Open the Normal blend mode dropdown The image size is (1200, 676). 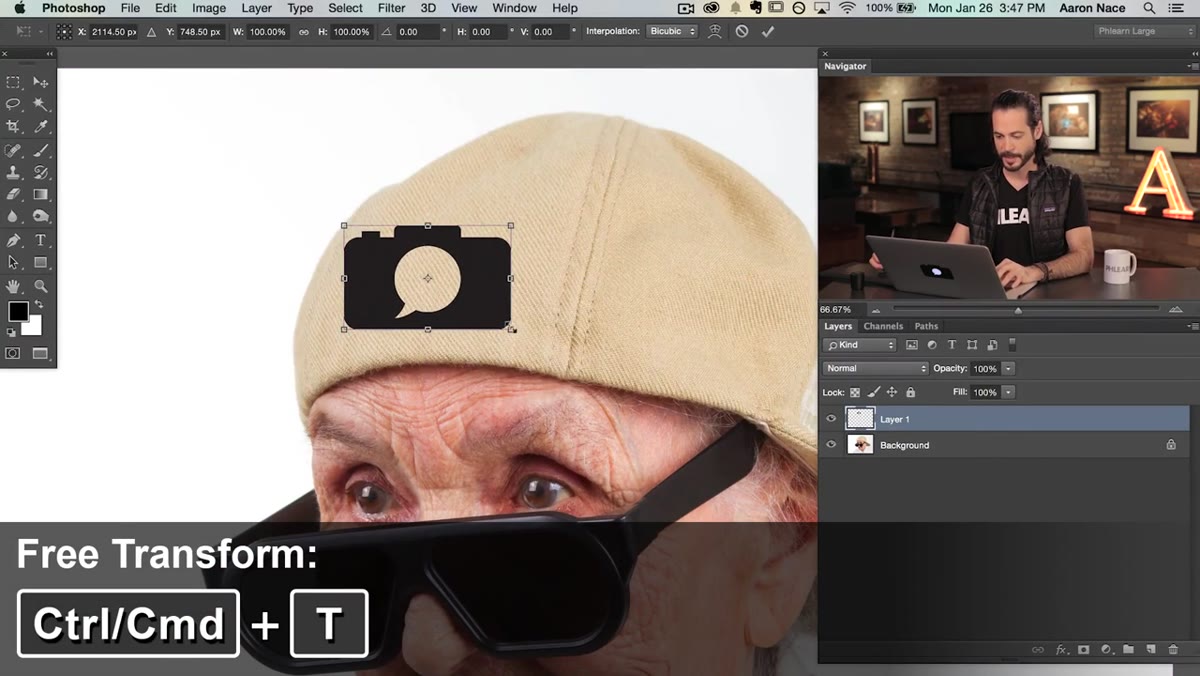coord(876,368)
